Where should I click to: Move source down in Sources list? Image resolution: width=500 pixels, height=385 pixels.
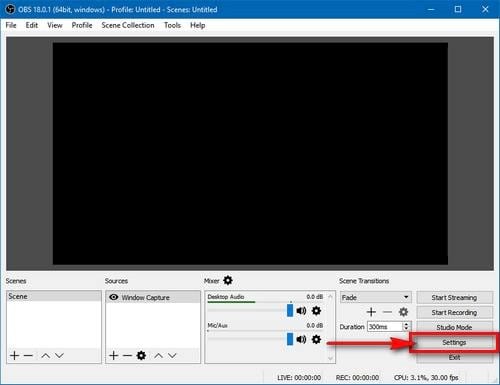click(x=172, y=356)
